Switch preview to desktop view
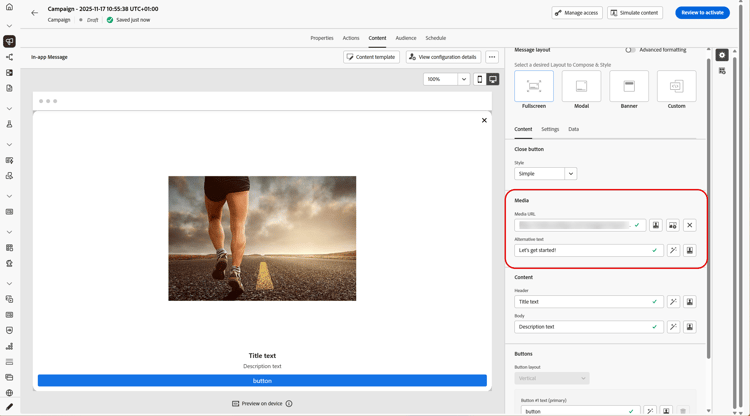 [493, 79]
